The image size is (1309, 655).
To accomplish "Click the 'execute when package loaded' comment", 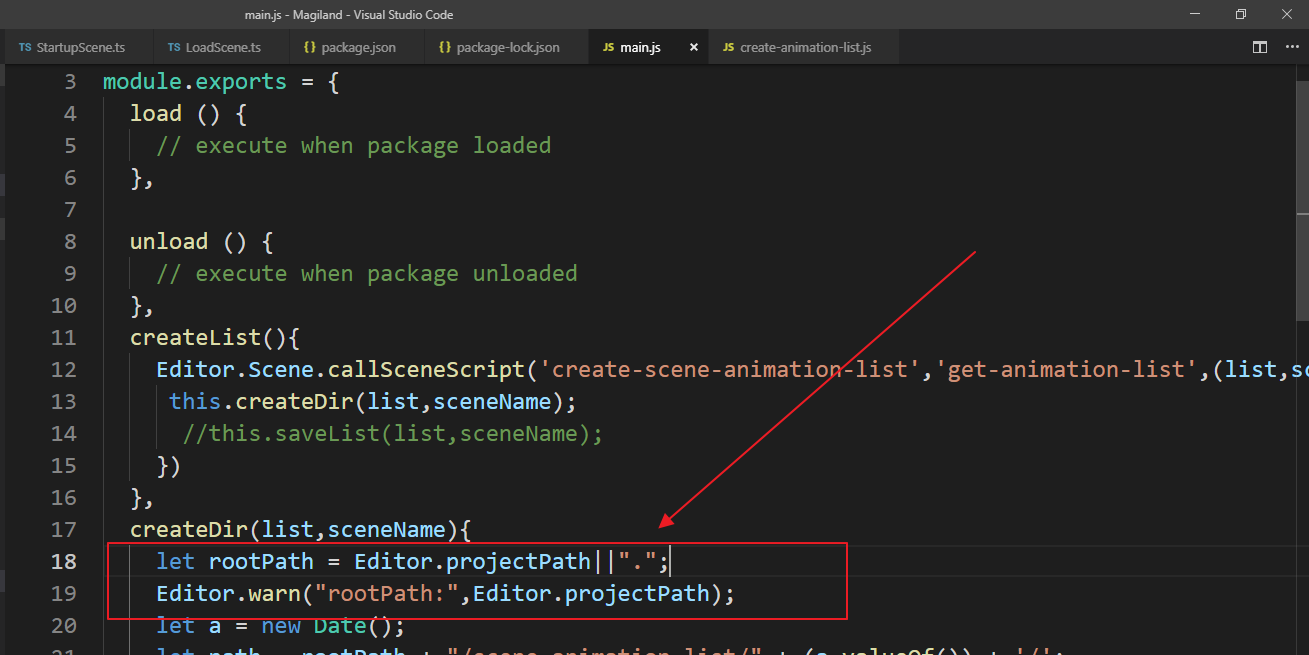I will pos(372,145).
